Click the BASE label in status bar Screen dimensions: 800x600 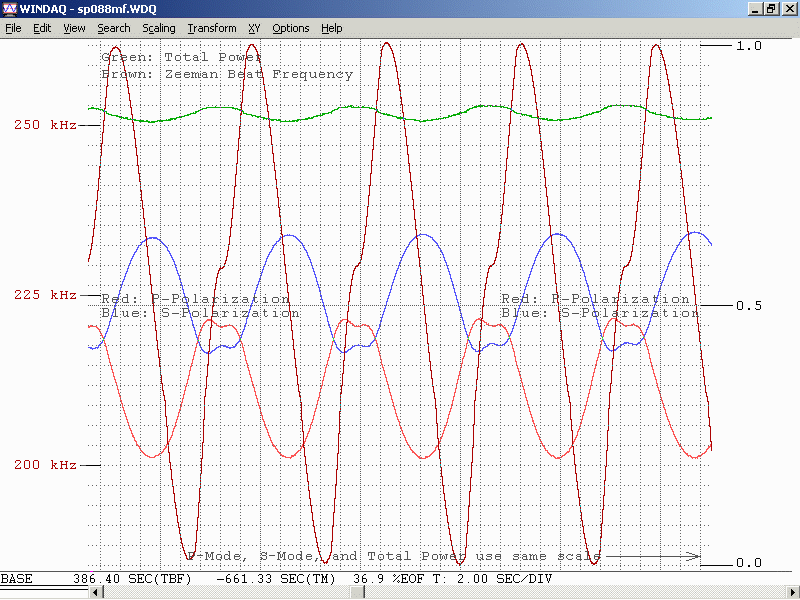(16, 580)
